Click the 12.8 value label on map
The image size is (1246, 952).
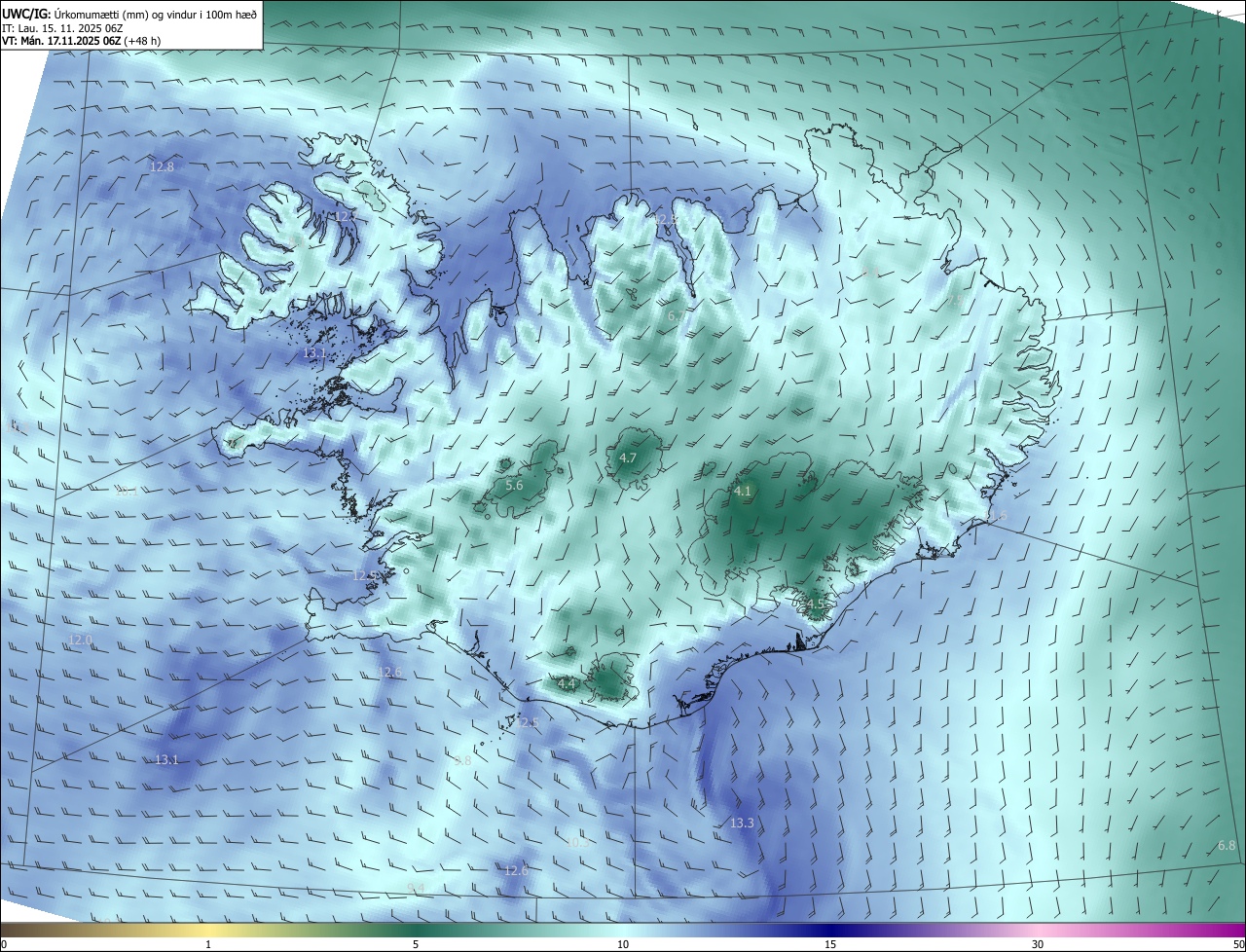(x=162, y=166)
